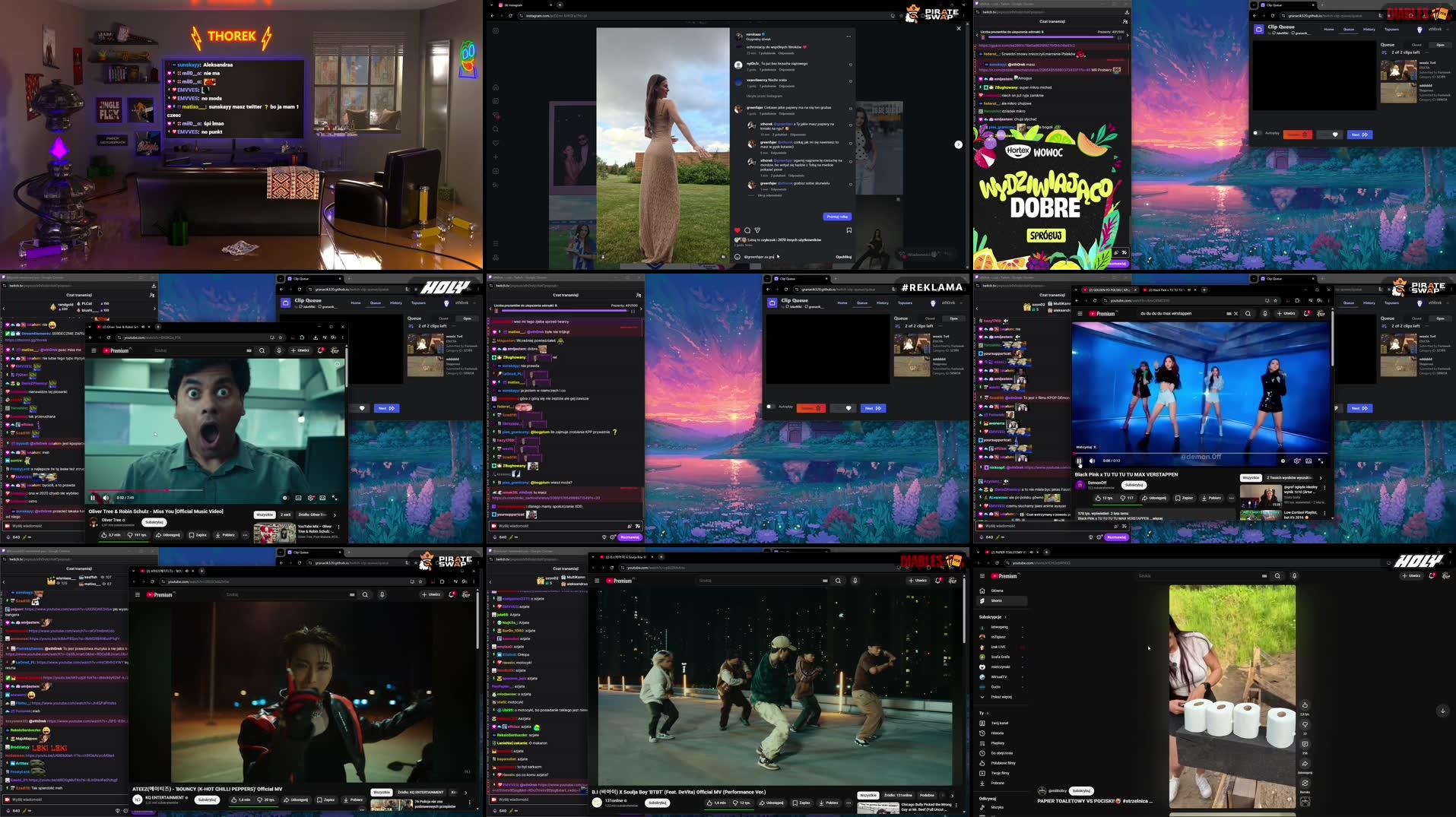Open Polubione filmy in the YouTube sidebar
The width and height of the screenshot is (1456, 817).
1003,763
